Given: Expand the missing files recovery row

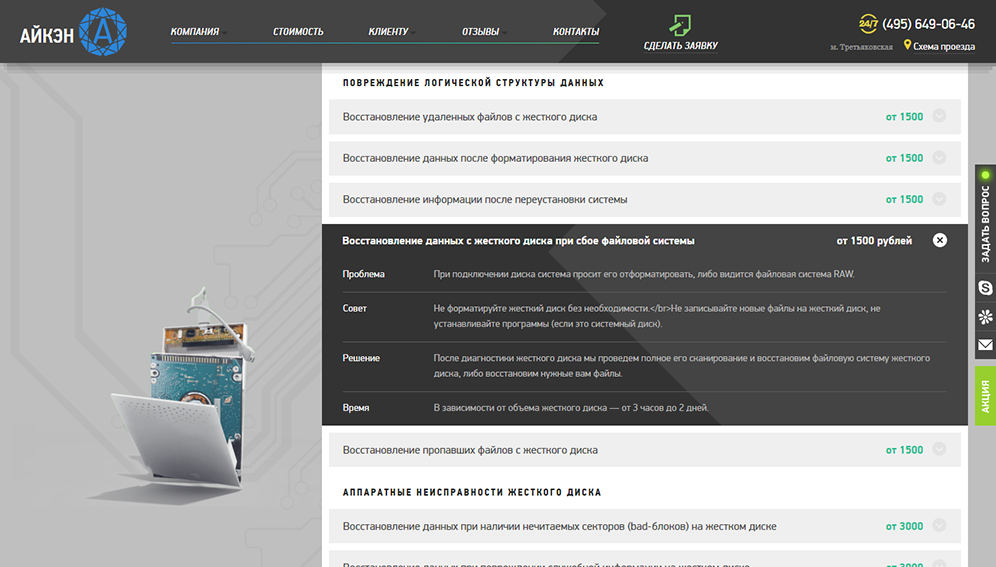Looking at the screenshot, I should click(x=939, y=450).
